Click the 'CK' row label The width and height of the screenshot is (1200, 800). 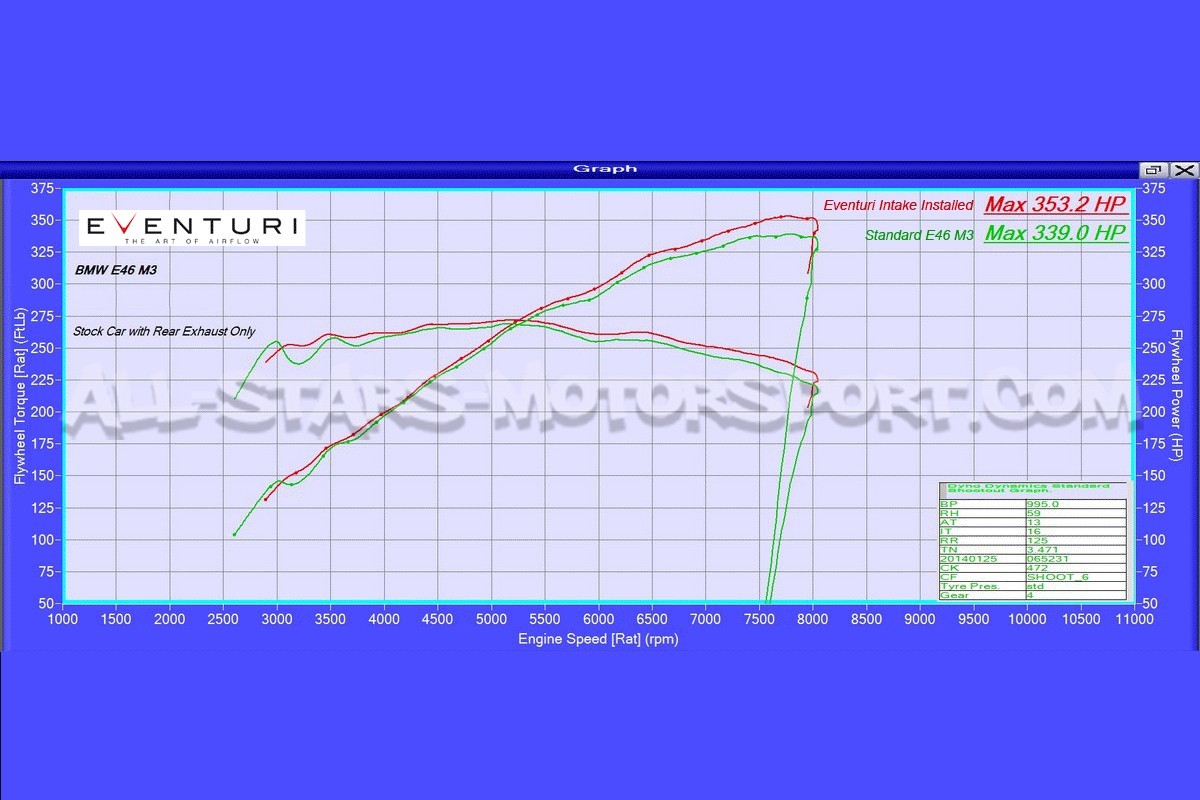tap(982, 568)
